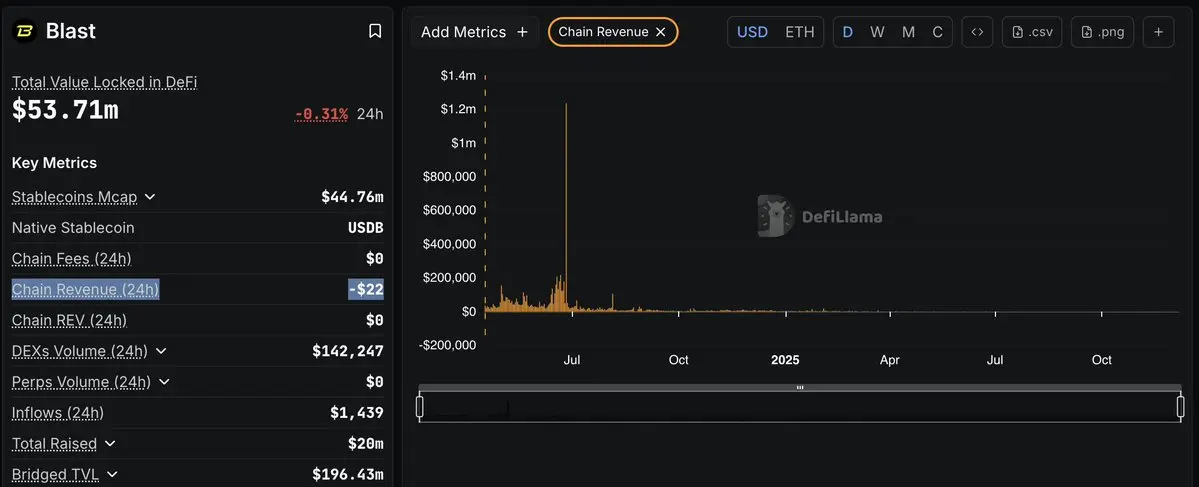Viewport: 1199px width, 487px height.
Task: Select monthly M chart interval
Action: point(908,32)
